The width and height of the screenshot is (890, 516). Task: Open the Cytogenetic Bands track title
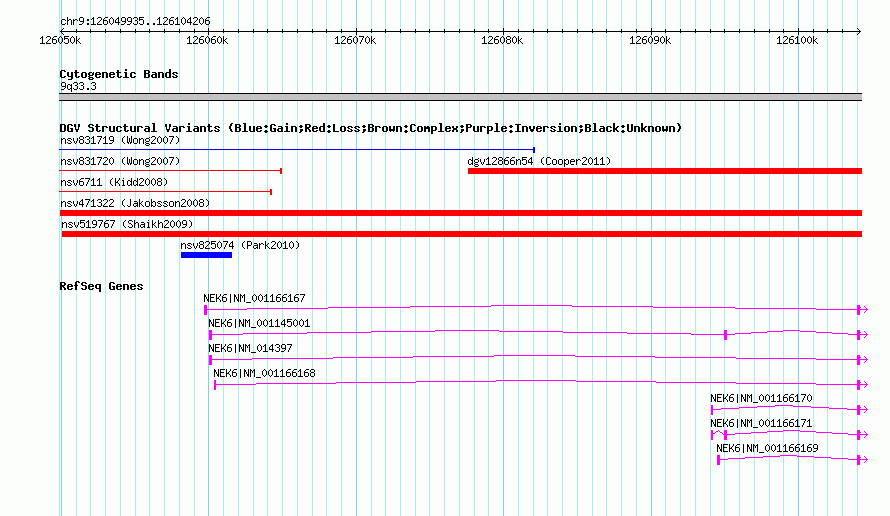[x=119, y=74]
